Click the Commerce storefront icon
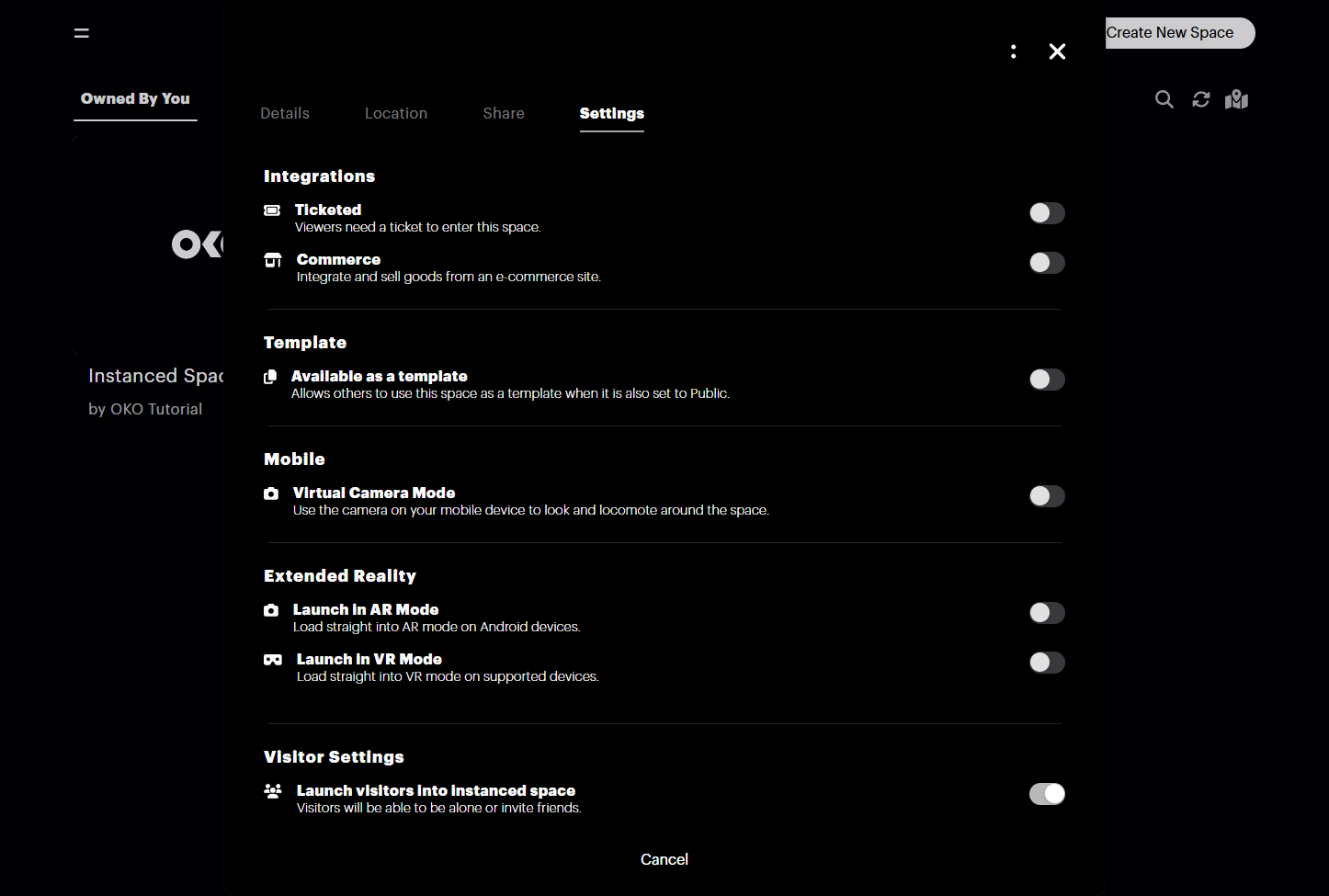The height and width of the screenshot is (896, 1329). [x=273, y=260]
